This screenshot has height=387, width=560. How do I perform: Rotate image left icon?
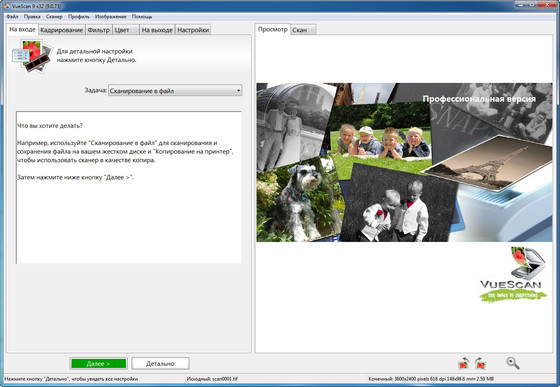point(463,363)
